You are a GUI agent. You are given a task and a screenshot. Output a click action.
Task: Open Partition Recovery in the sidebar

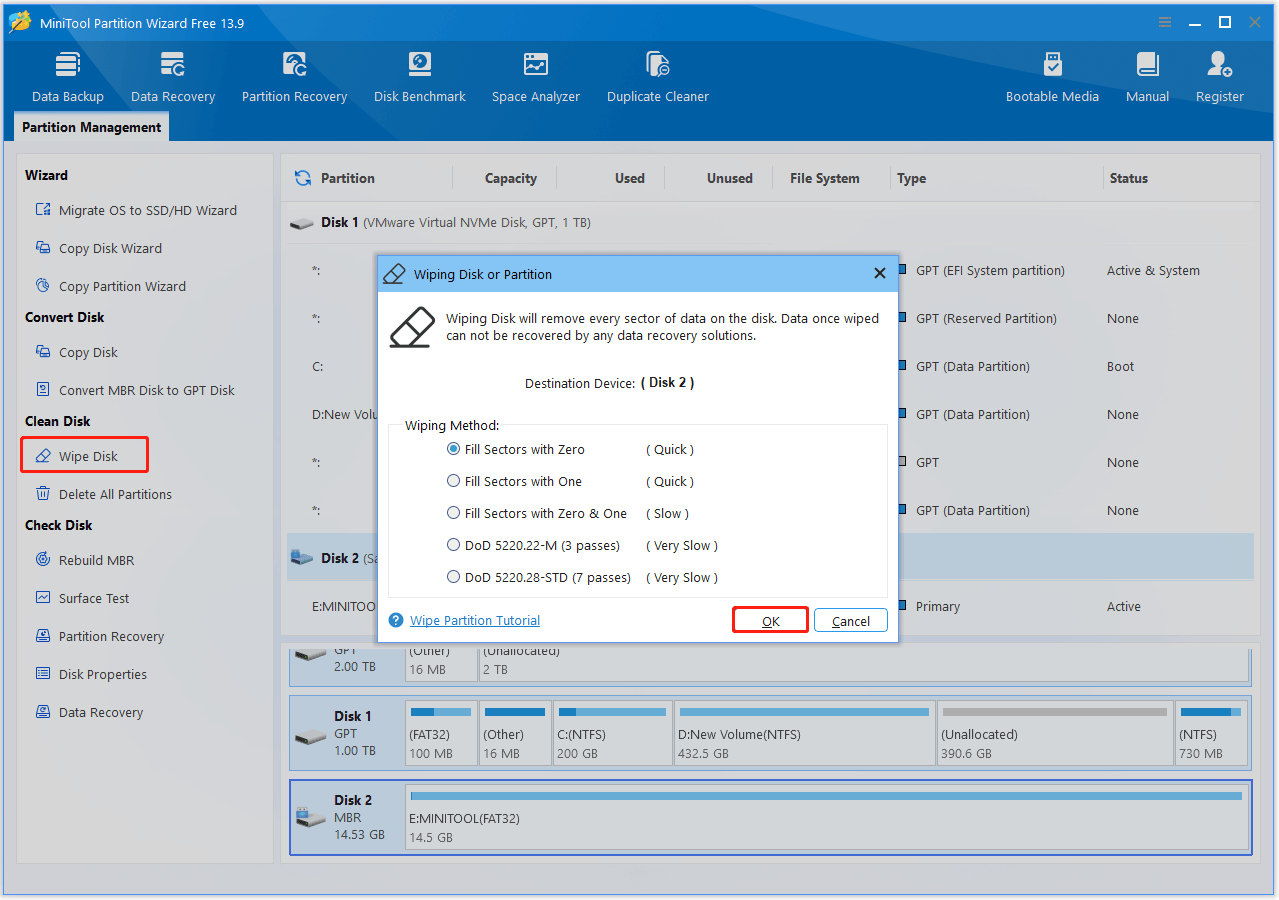coord(99,636)
